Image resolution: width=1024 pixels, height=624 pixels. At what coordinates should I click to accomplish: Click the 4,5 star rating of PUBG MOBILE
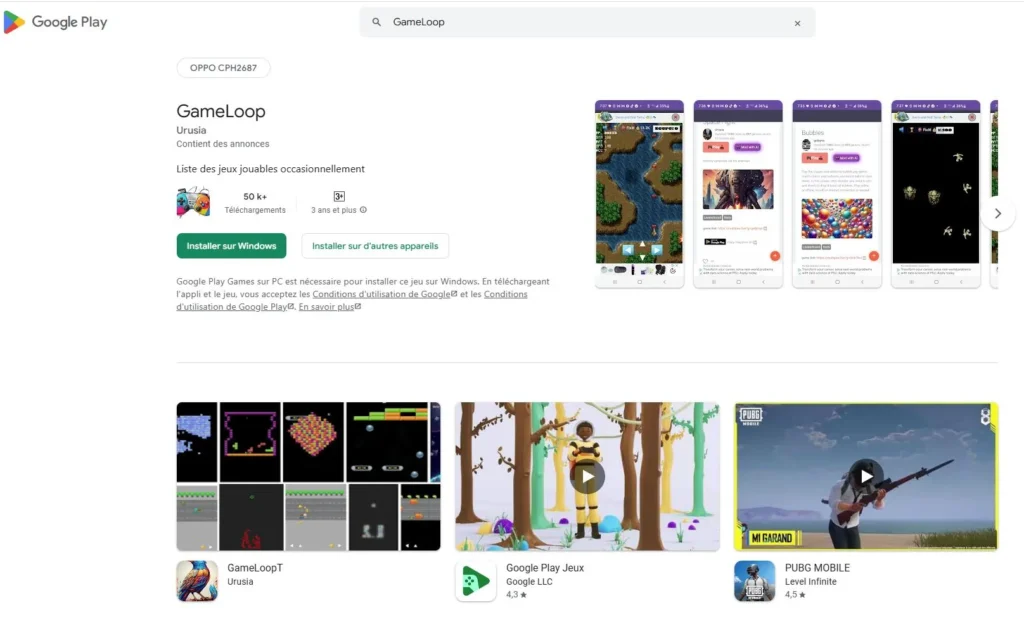click(795, 595)
